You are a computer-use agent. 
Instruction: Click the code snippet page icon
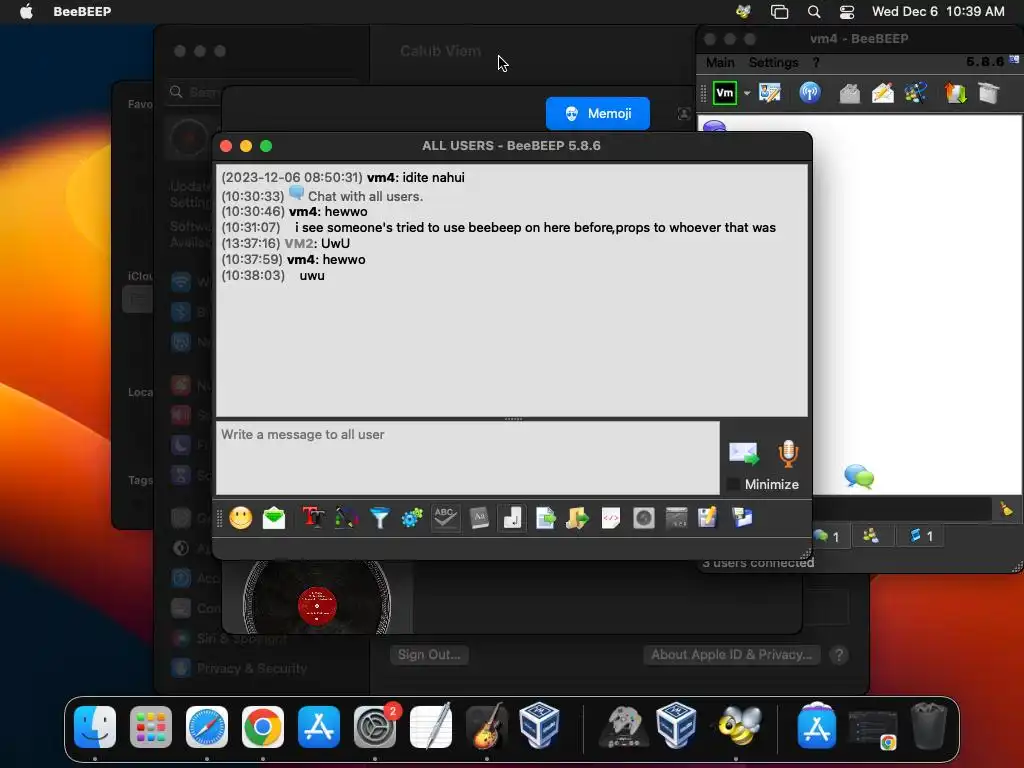pyautogui.click(x=611, y=519)
